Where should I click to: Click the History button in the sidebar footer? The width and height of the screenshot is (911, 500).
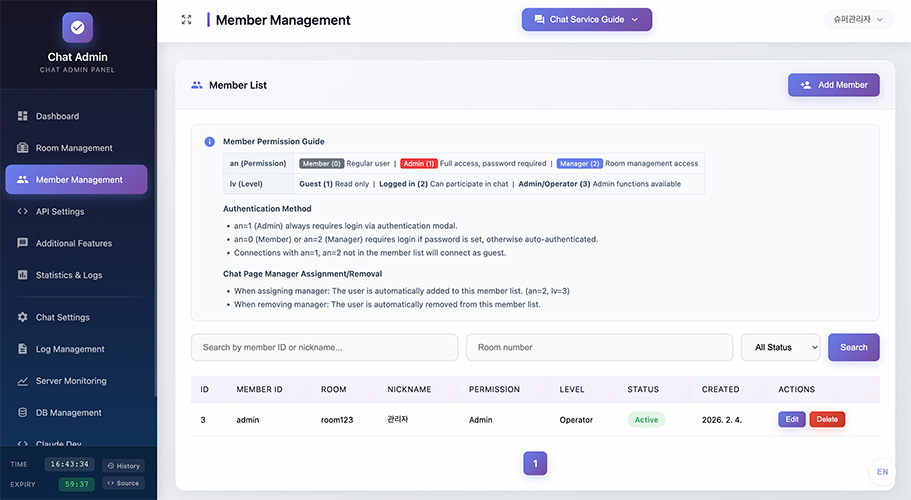pyautogui.click(x=124, y=466)
